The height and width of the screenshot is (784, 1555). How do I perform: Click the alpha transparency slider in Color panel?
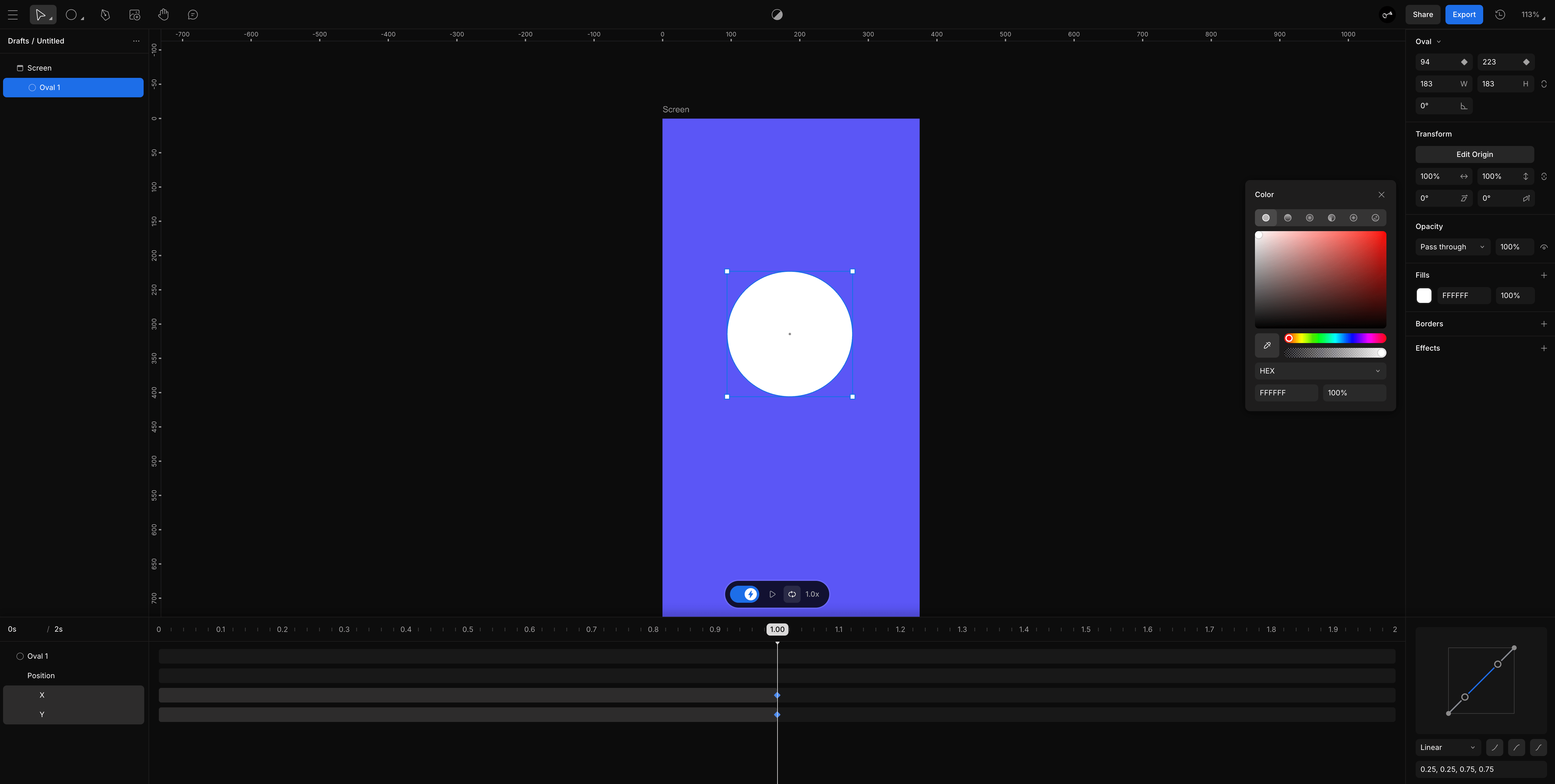[x=1335, y=353]
